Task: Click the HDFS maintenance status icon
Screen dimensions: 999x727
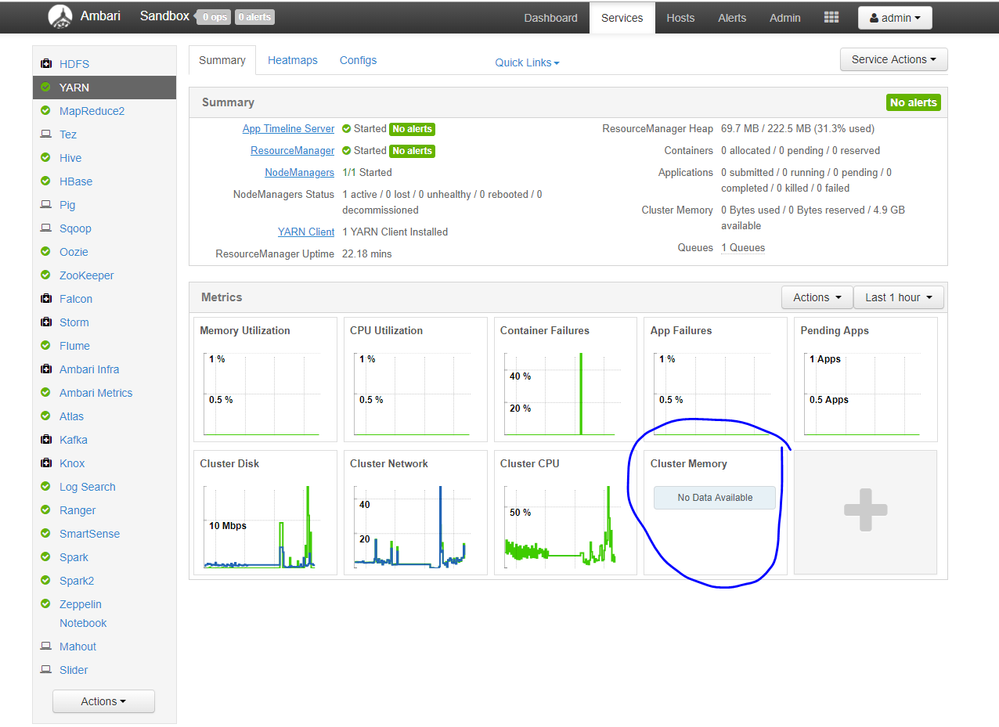Action: [46, 63]
